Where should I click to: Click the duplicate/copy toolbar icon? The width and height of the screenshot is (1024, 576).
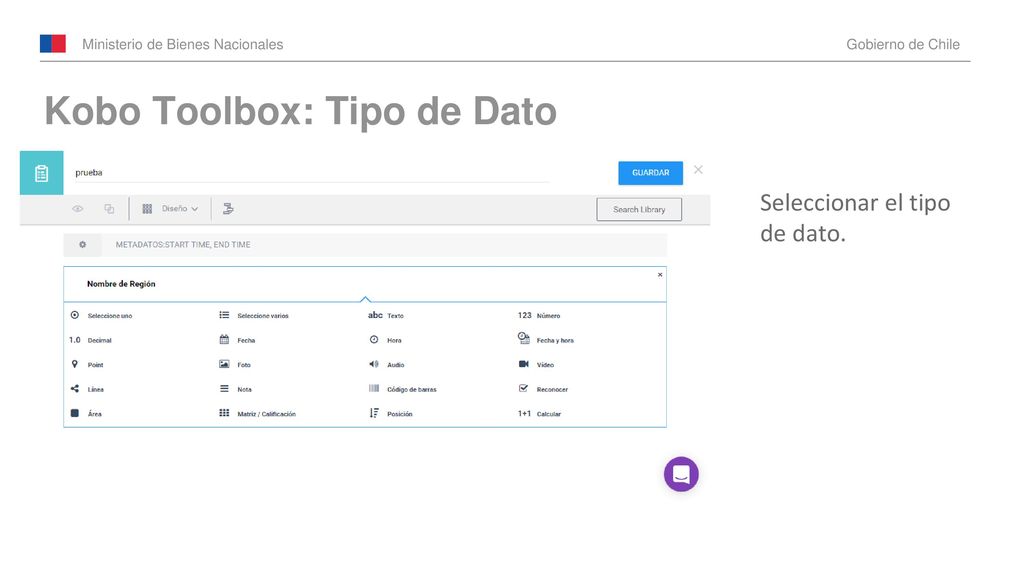coord(109,209)
